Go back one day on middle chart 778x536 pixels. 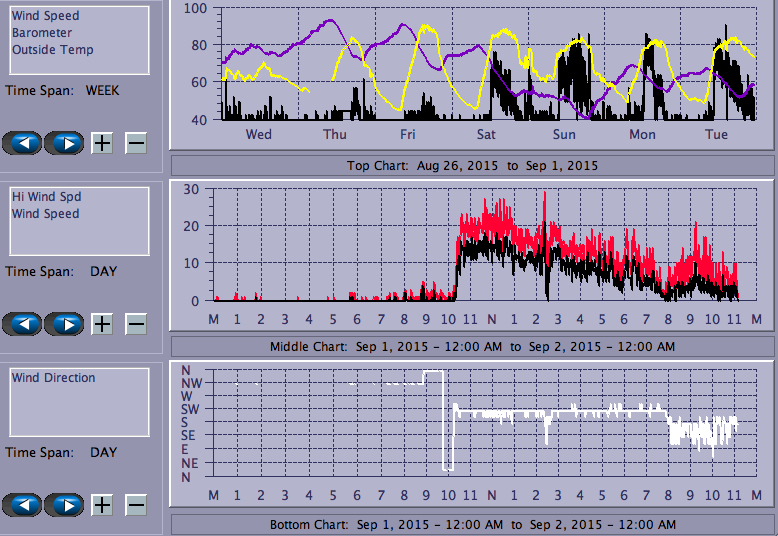coord(22,324)
